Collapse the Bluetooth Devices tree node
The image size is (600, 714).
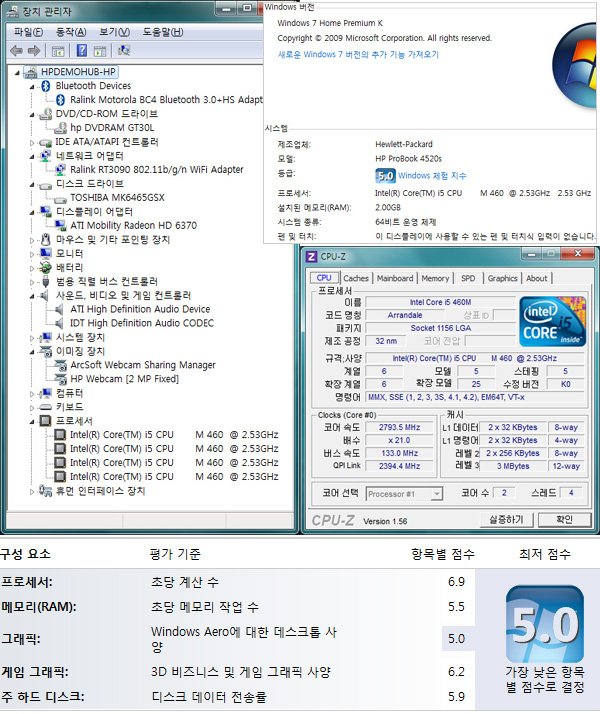[x=33, y=86]
